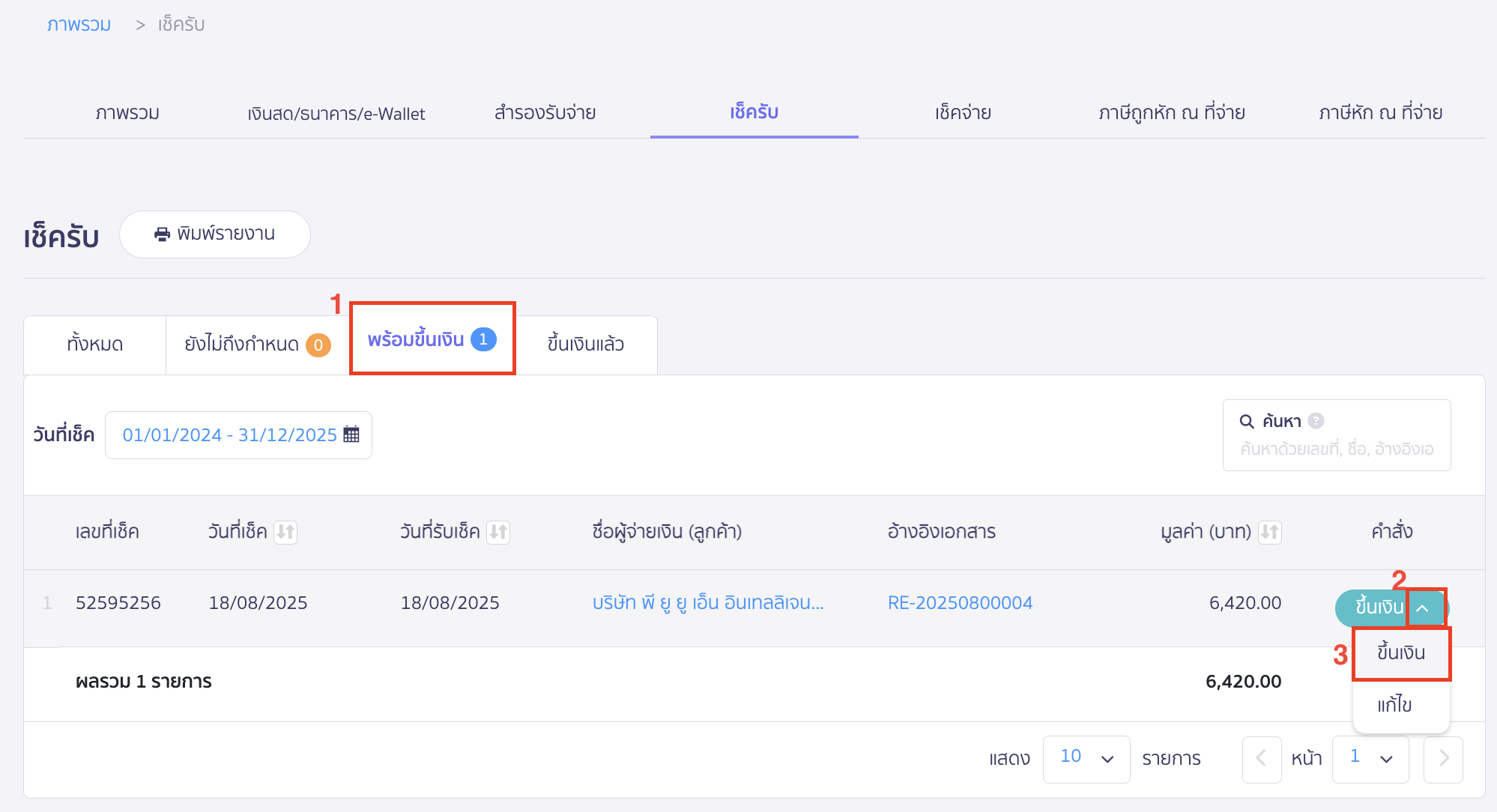
Task: Click the print report button
Action: (x=214, y=234)
